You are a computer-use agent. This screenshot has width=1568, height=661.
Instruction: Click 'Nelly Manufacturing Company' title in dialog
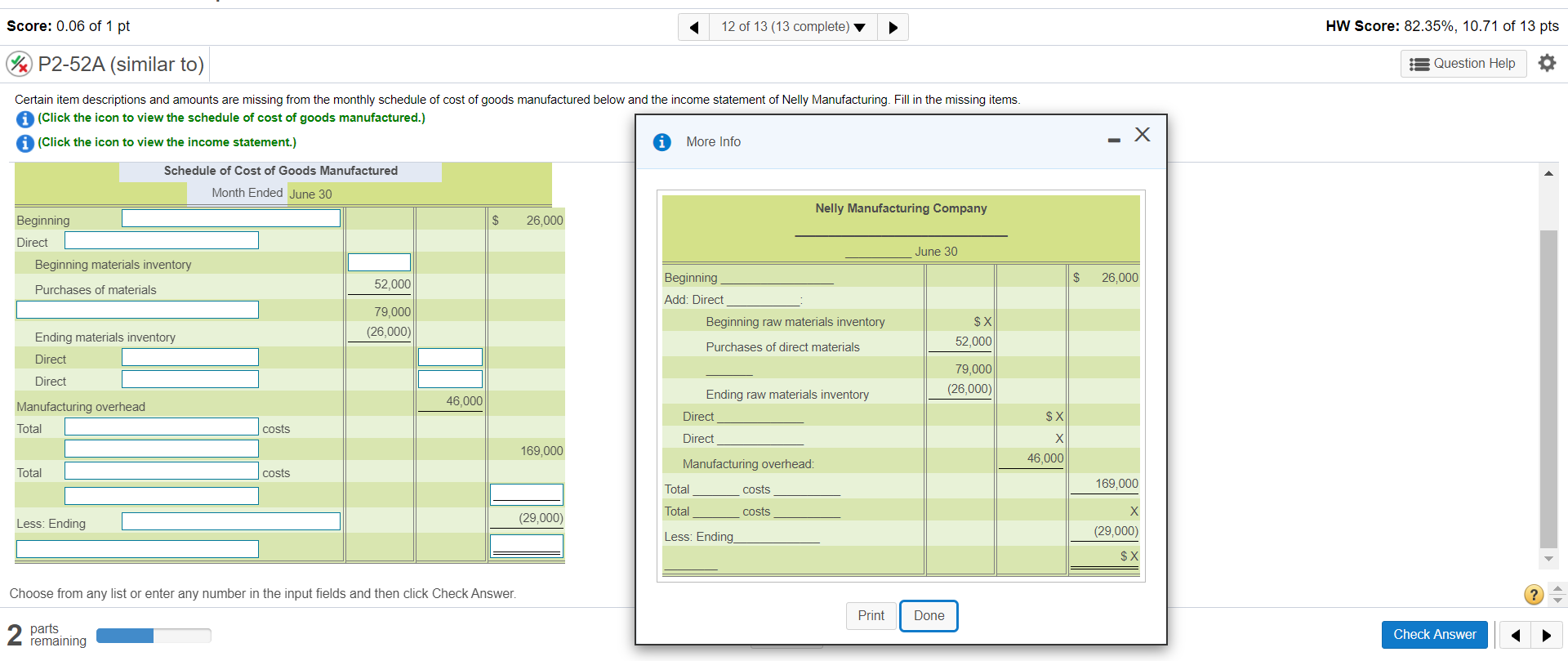click(x=901, y=208)
